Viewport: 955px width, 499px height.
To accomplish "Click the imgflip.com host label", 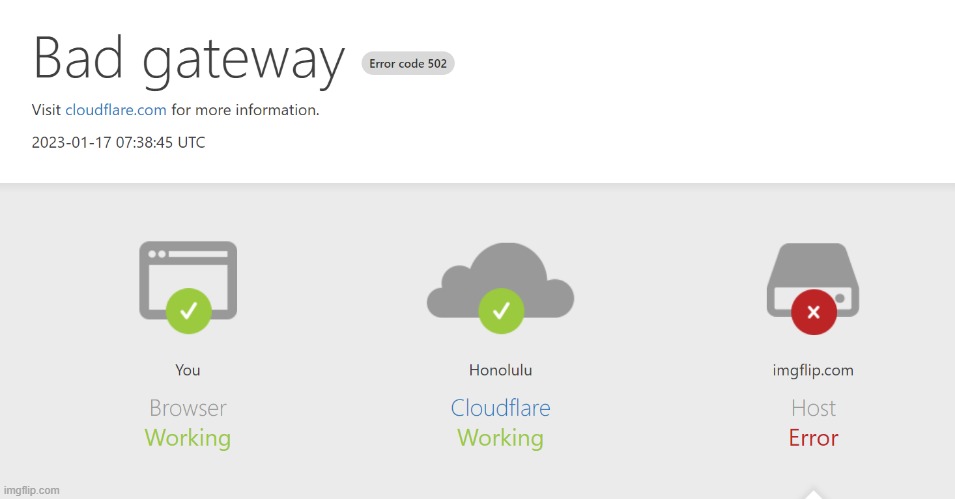I will (813, 370).
